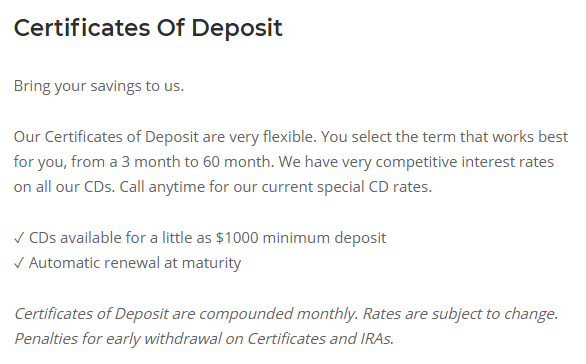586x364 pixels.
Task: Click the 'special CD rates' phrase
Action: (x=374, y=187)
